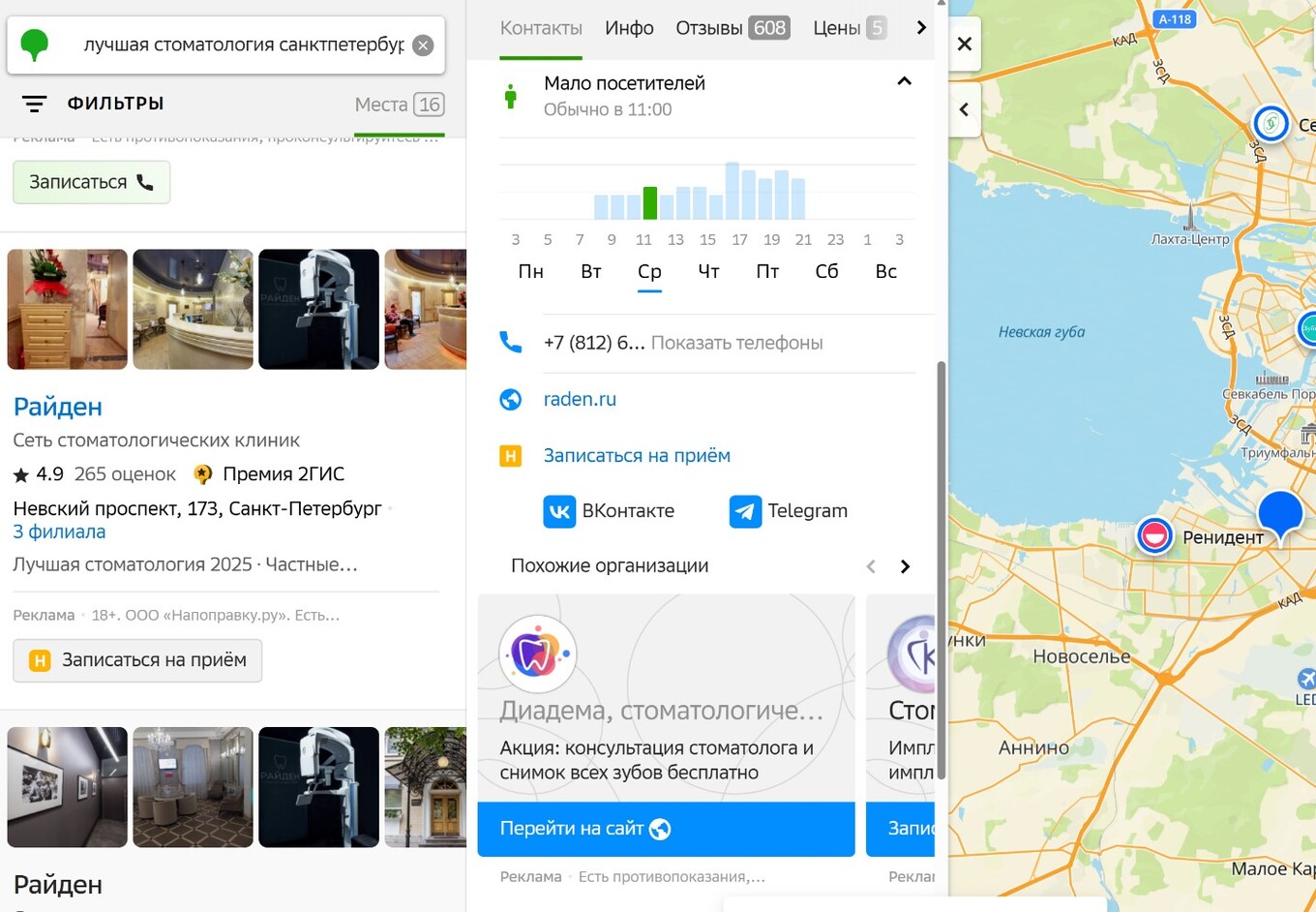Open the Telegram social icon

click(x=745, y=511)
